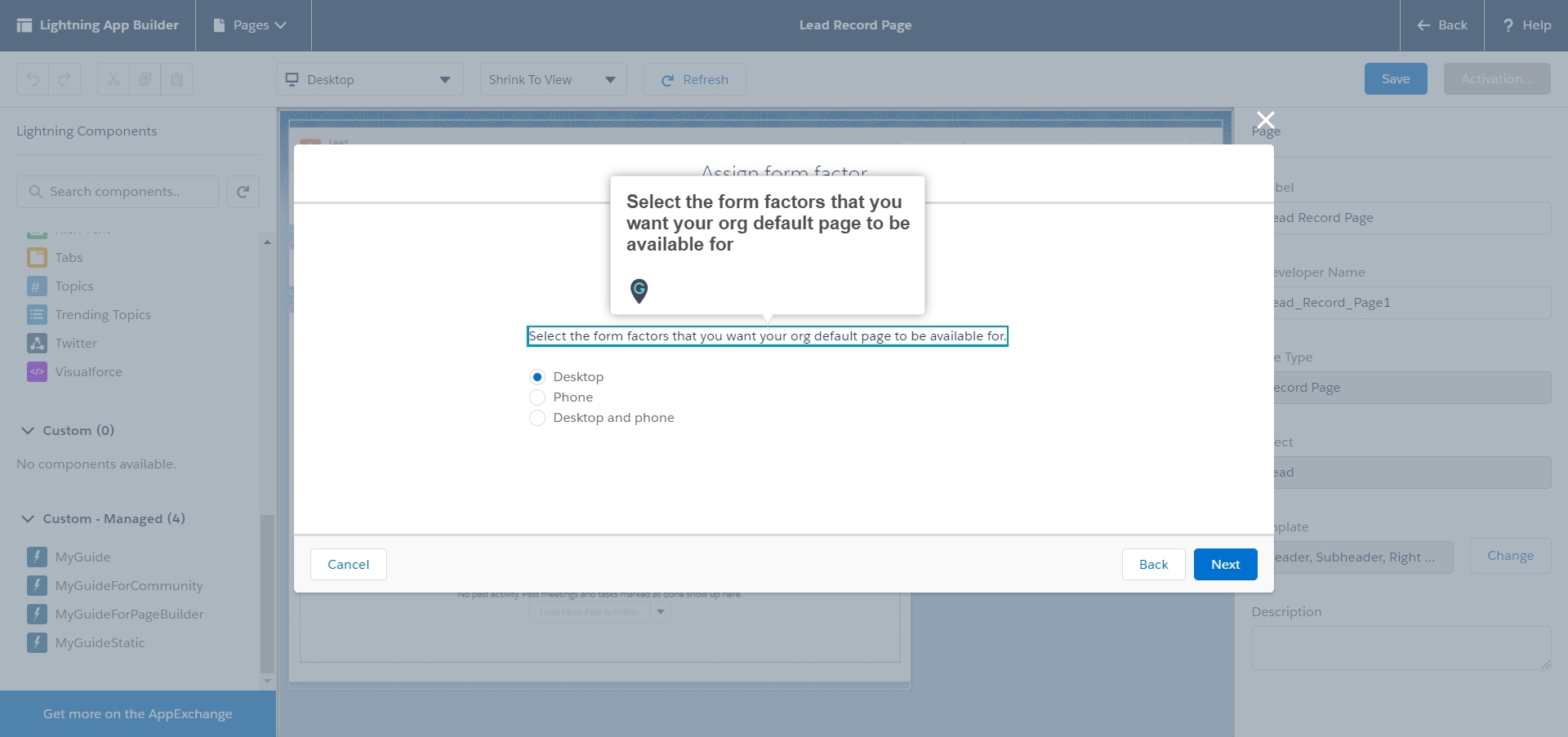This screenshot has width=1568, height=737.
Task: Click the Refresh button
Action: click(x=694, y=79)
